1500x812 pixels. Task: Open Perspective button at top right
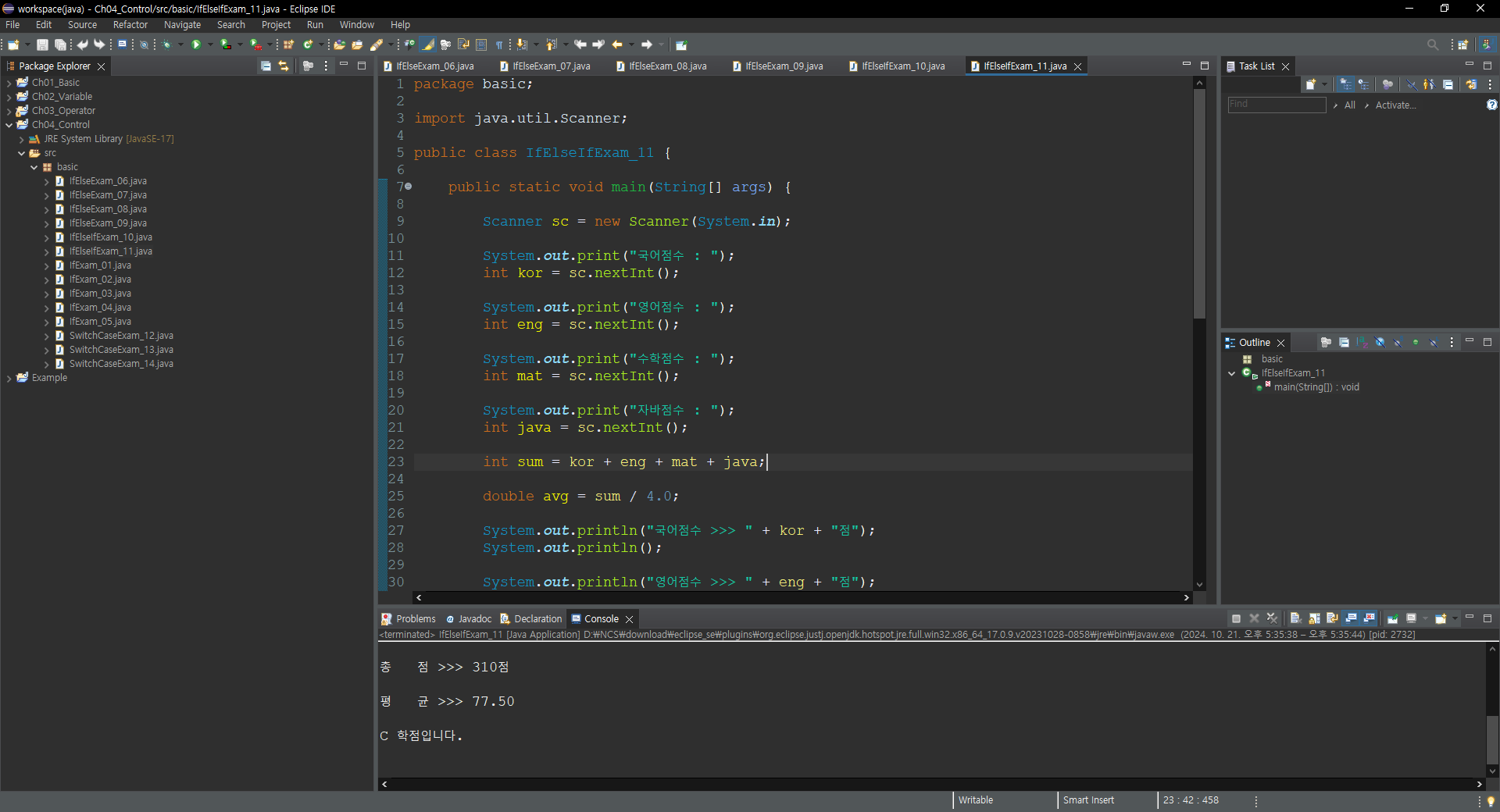(1463, 45)
